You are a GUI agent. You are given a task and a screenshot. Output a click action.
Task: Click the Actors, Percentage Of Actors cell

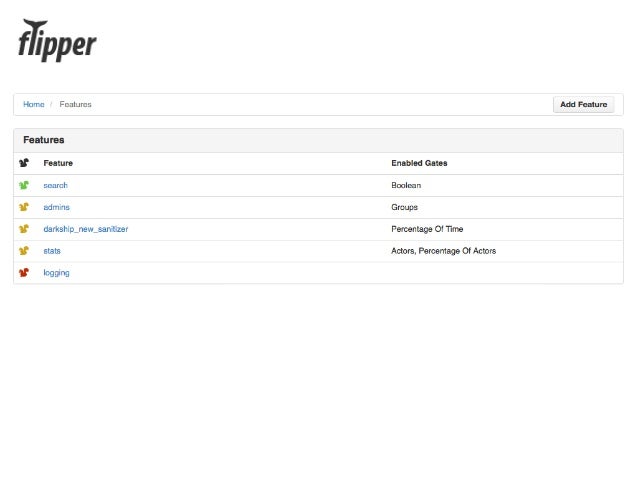[x=444, y=251]
